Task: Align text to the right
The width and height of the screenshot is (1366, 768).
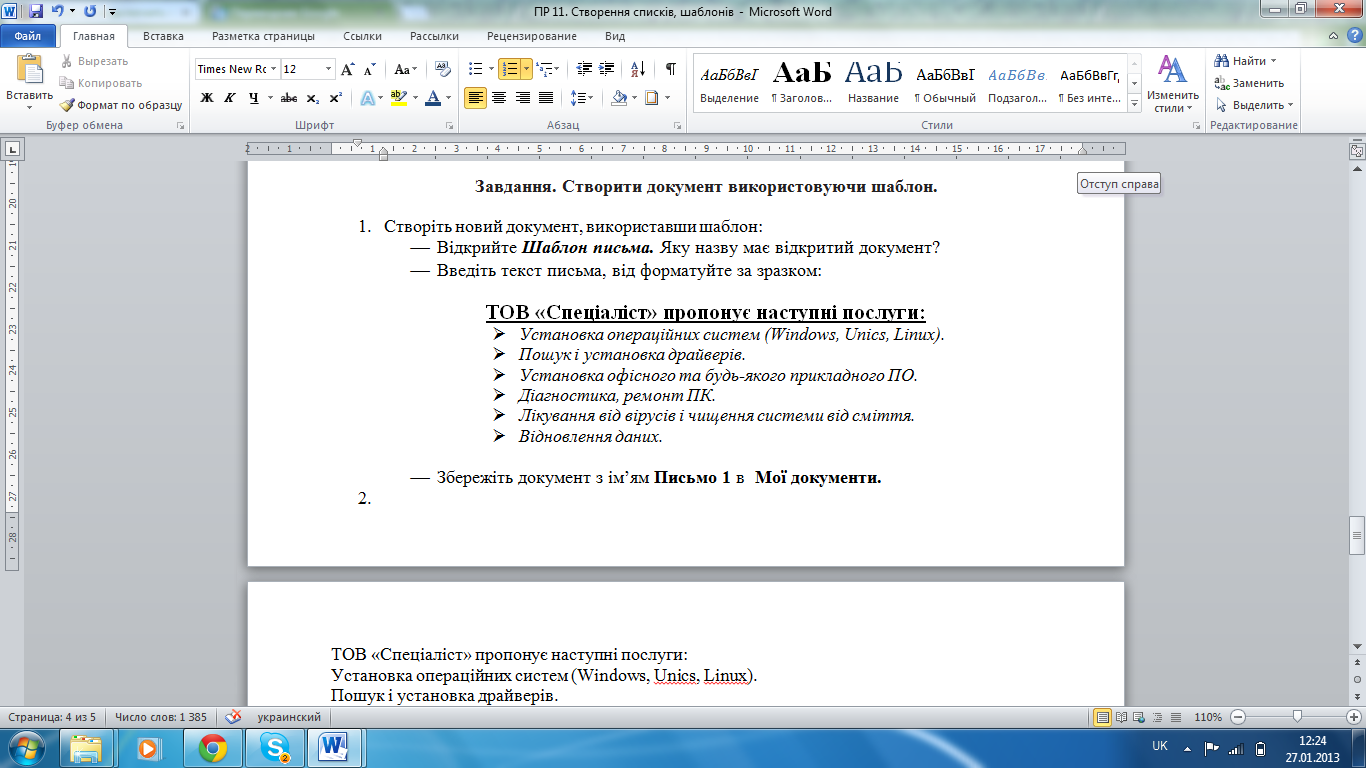Action: 522,98
